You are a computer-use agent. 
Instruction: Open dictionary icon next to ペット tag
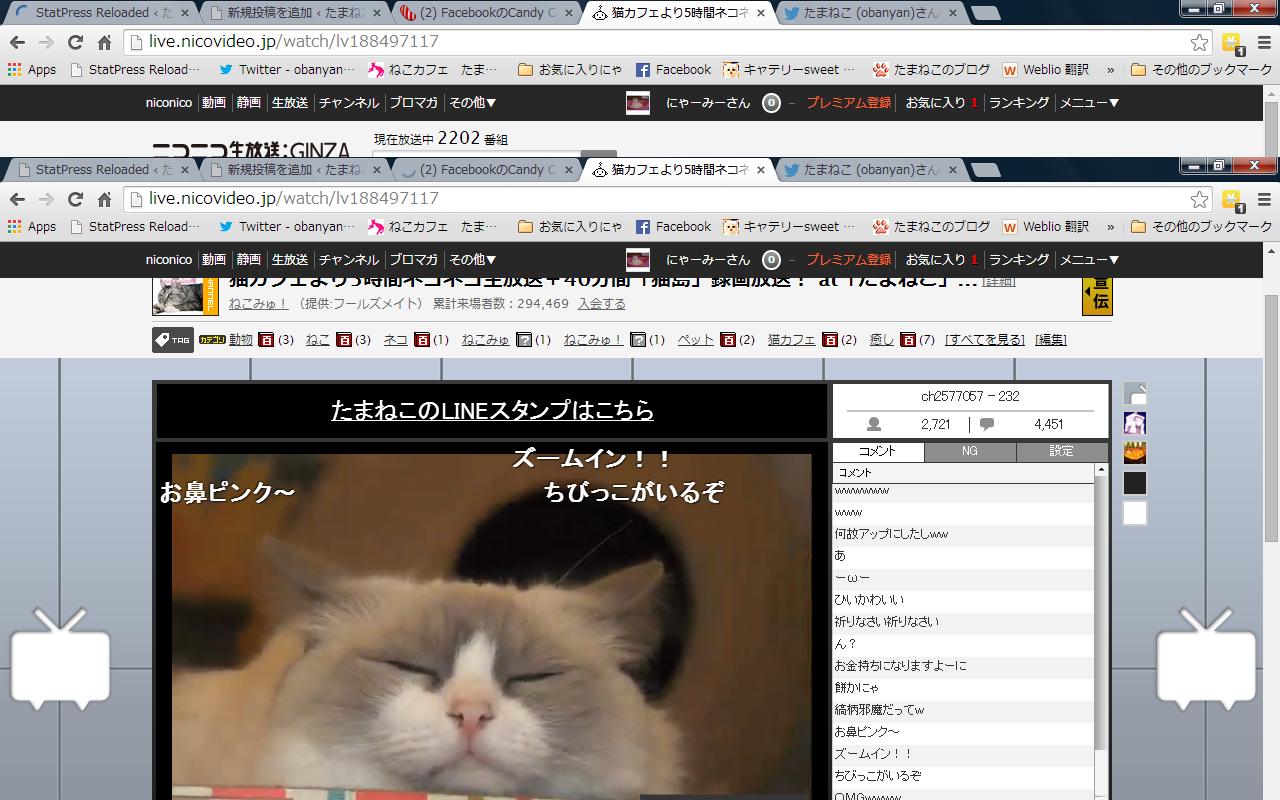[728, 340]
